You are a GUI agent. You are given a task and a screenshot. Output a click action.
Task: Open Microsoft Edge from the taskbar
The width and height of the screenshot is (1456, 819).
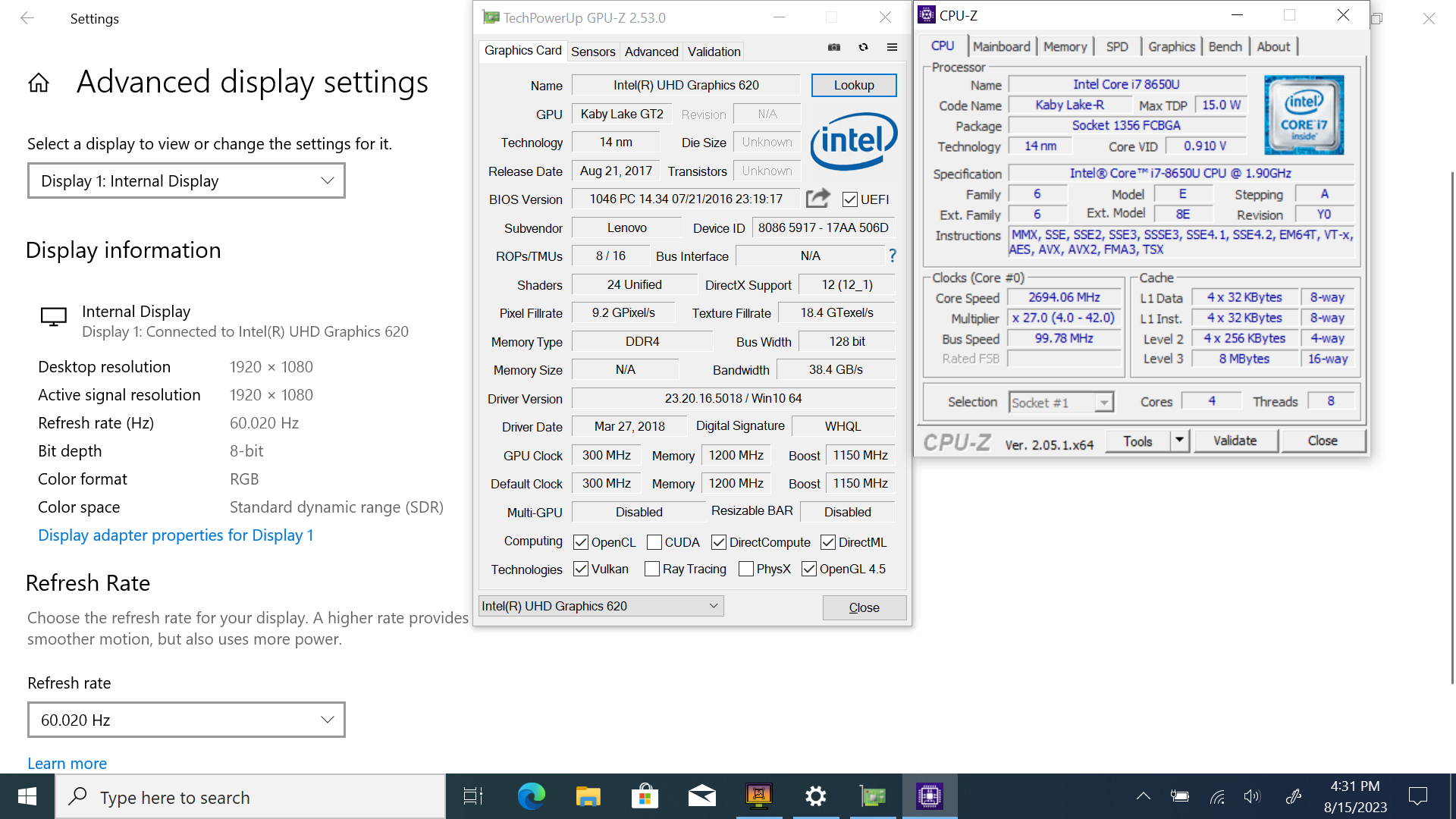(x=531, y=796)
